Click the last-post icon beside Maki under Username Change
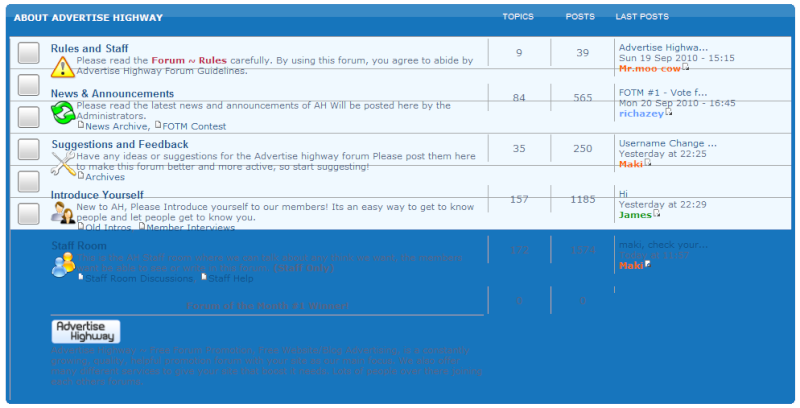 [x=648, y=163]
